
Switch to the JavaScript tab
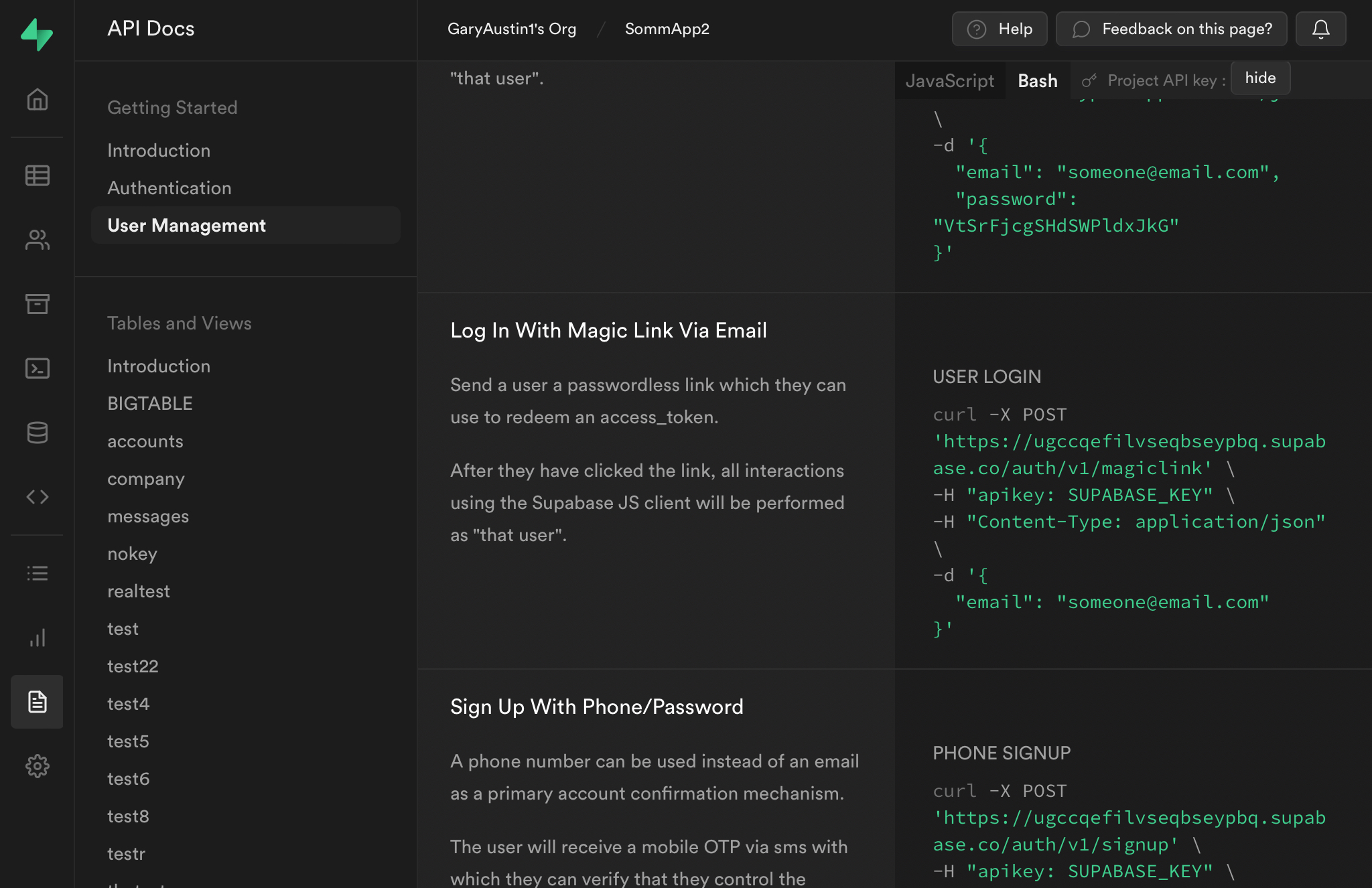coord(949,80)
